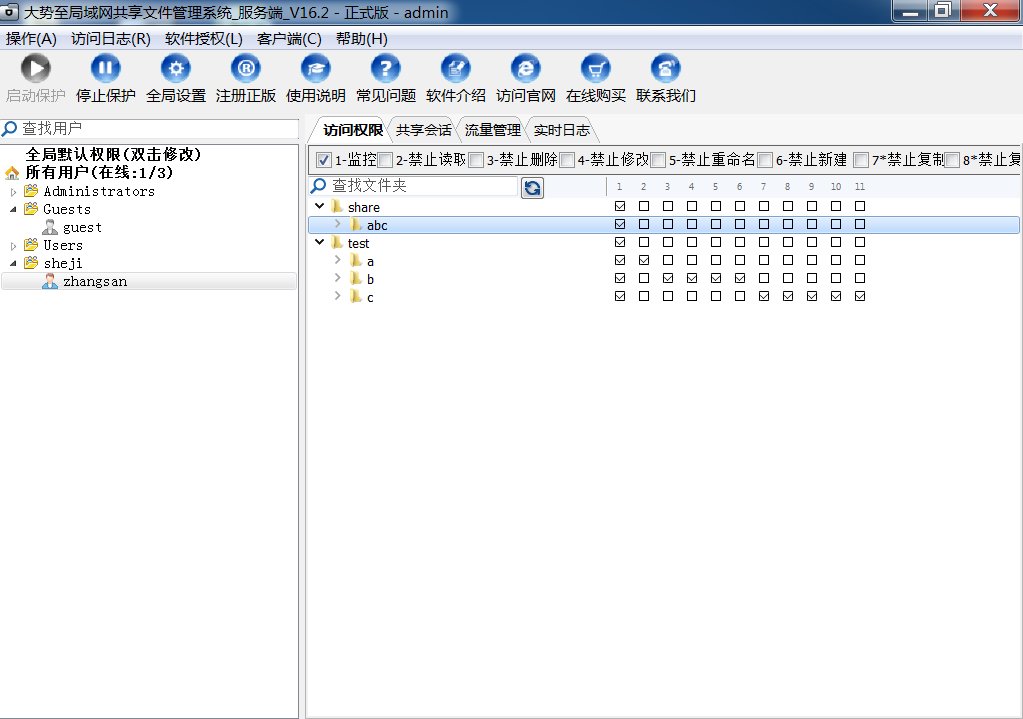Toggle the 1-监控 checkbox
This screenshot has width=1023, height=719.
324,160
